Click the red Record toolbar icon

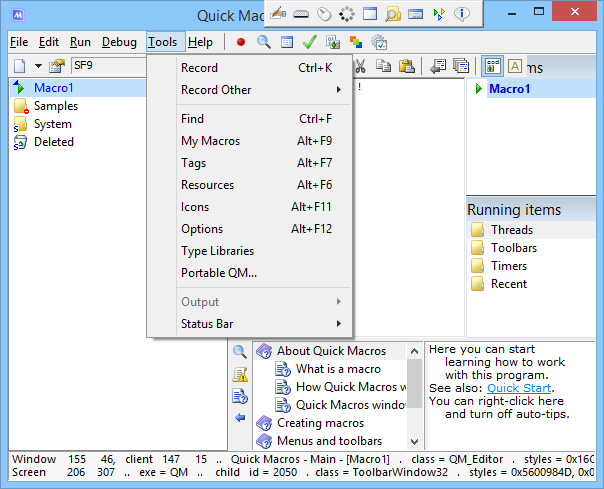coord(241,42)
